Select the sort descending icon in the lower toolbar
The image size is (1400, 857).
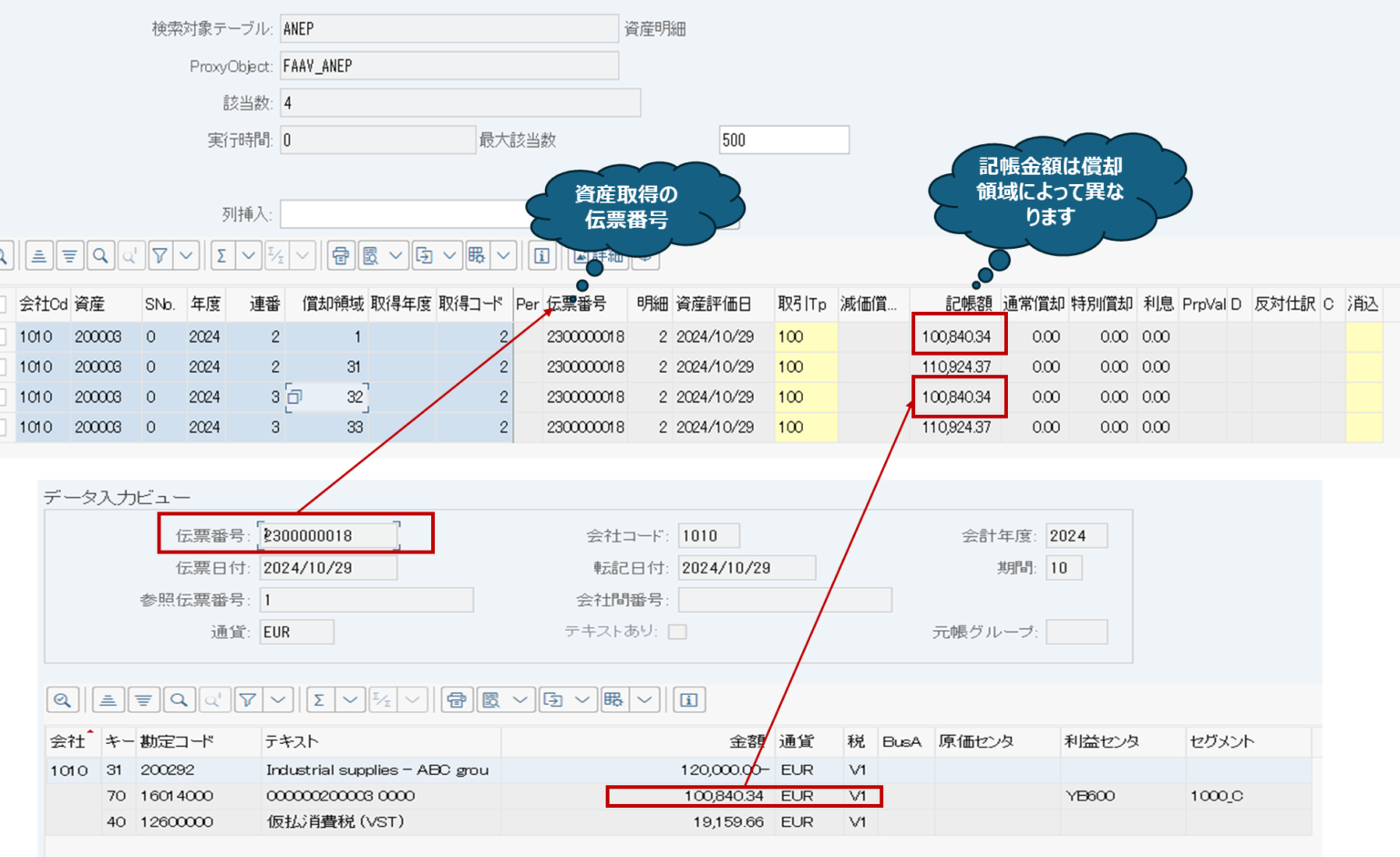(x=143, y=699)
